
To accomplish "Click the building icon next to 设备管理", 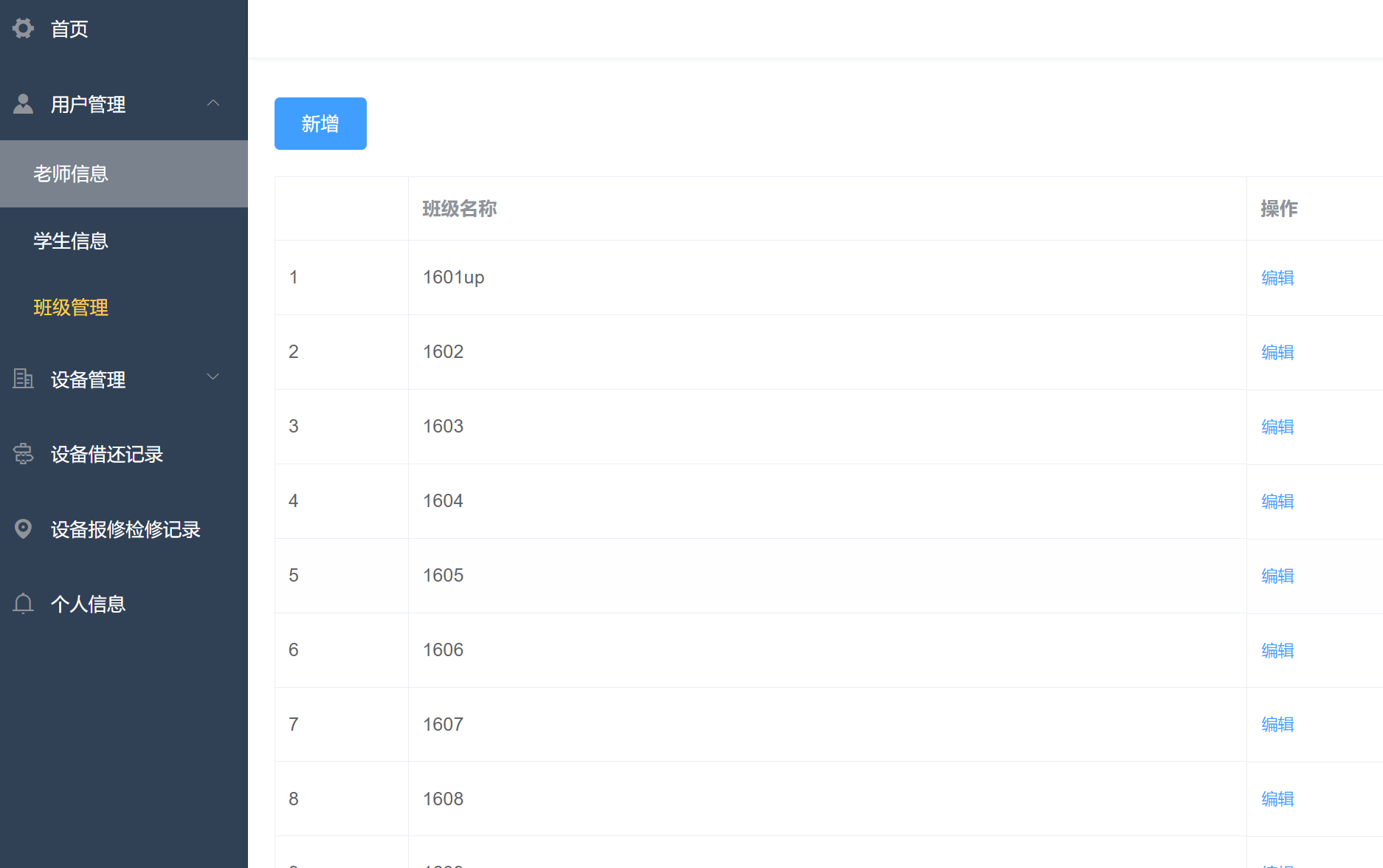I will 23,379.
